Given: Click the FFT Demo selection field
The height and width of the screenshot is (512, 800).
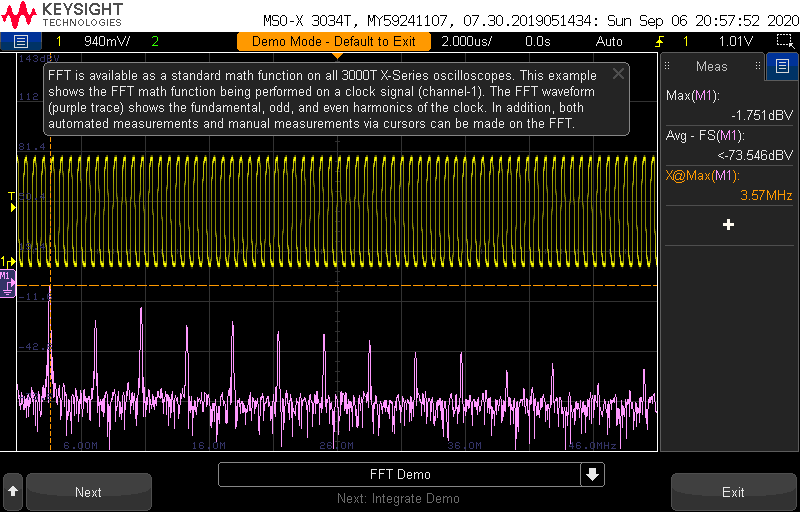Looking at the screenshot, I should coord(399,474).
